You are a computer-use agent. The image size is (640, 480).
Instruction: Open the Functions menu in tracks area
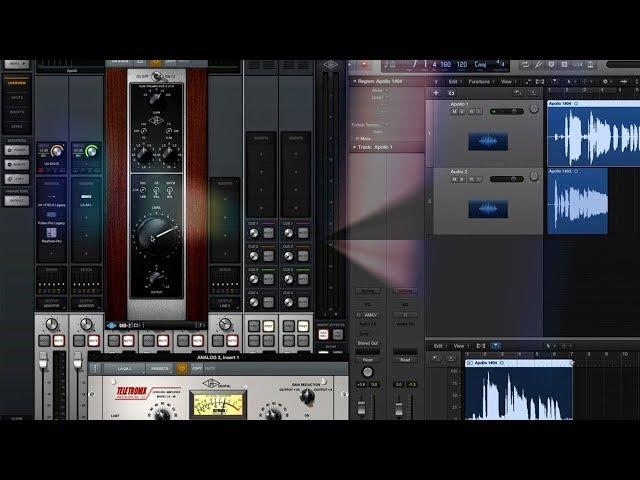click(x=482, y=82)
